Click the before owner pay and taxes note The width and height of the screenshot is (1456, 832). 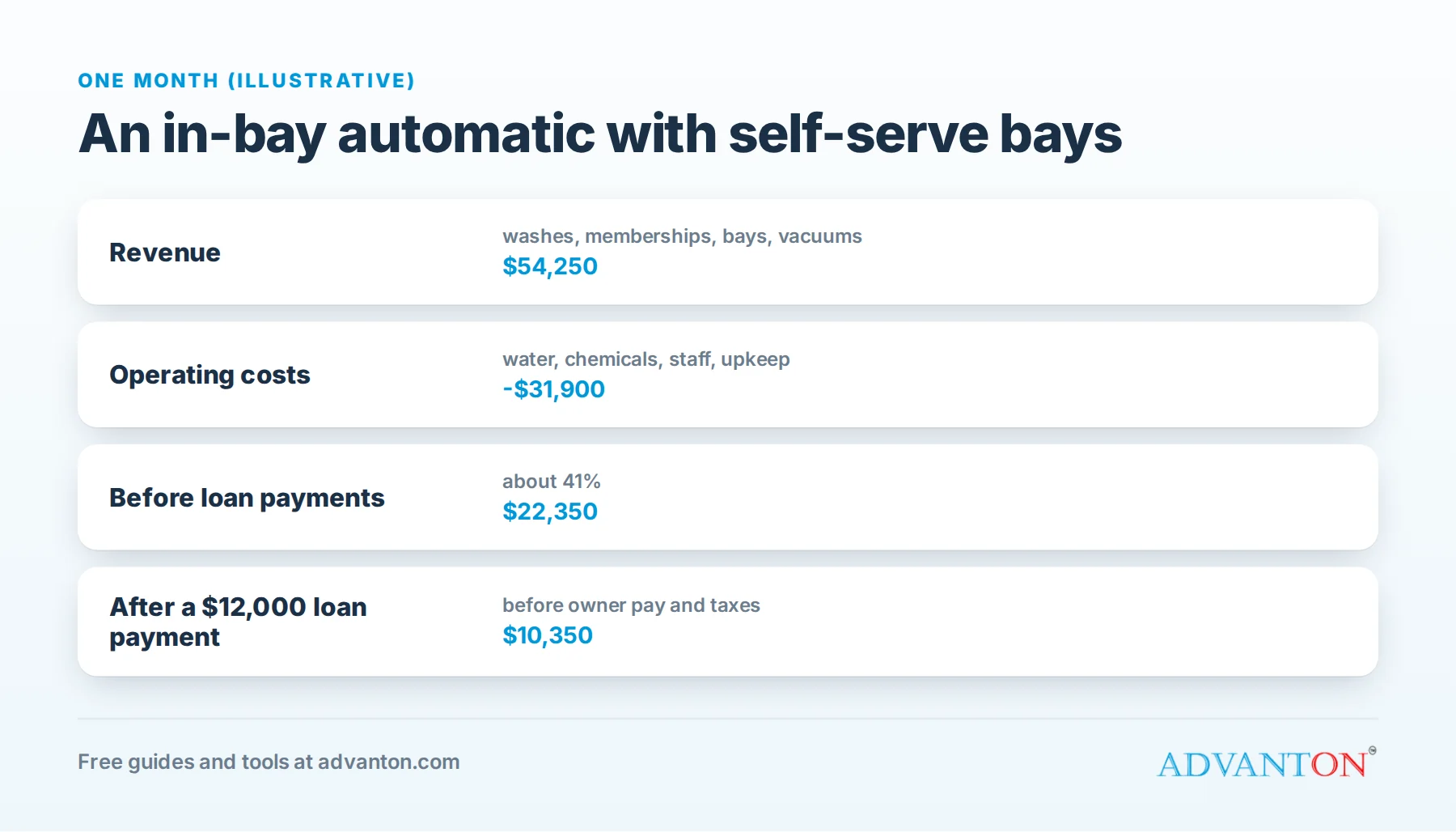(631, 605)
